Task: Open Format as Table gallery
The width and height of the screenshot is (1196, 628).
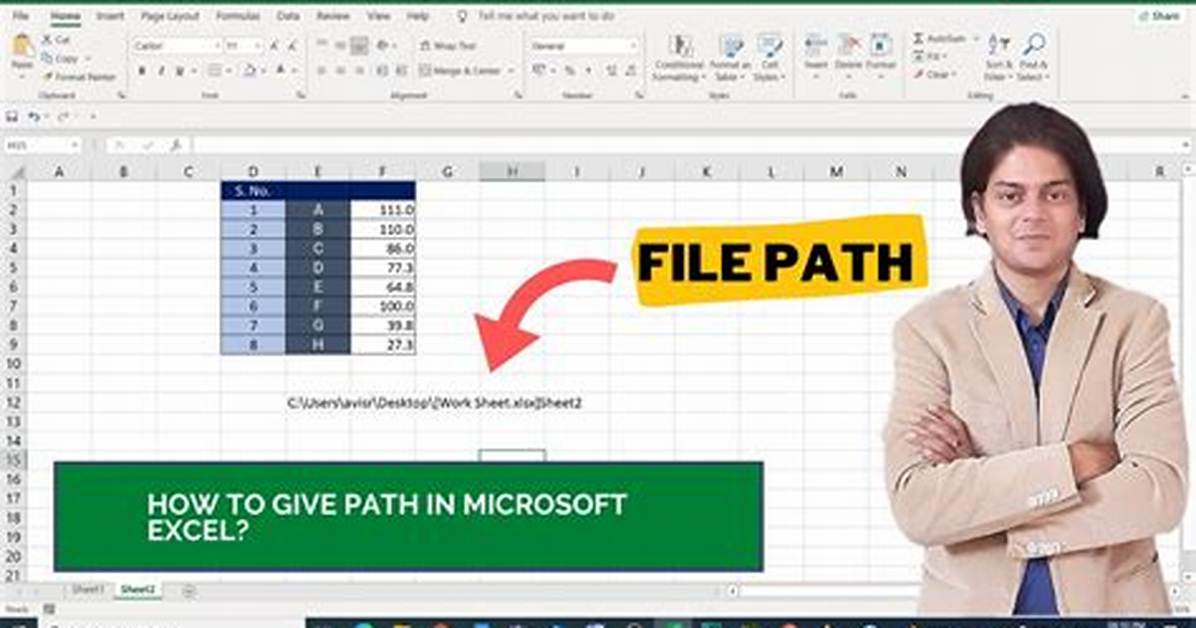Action: [730, 58]
